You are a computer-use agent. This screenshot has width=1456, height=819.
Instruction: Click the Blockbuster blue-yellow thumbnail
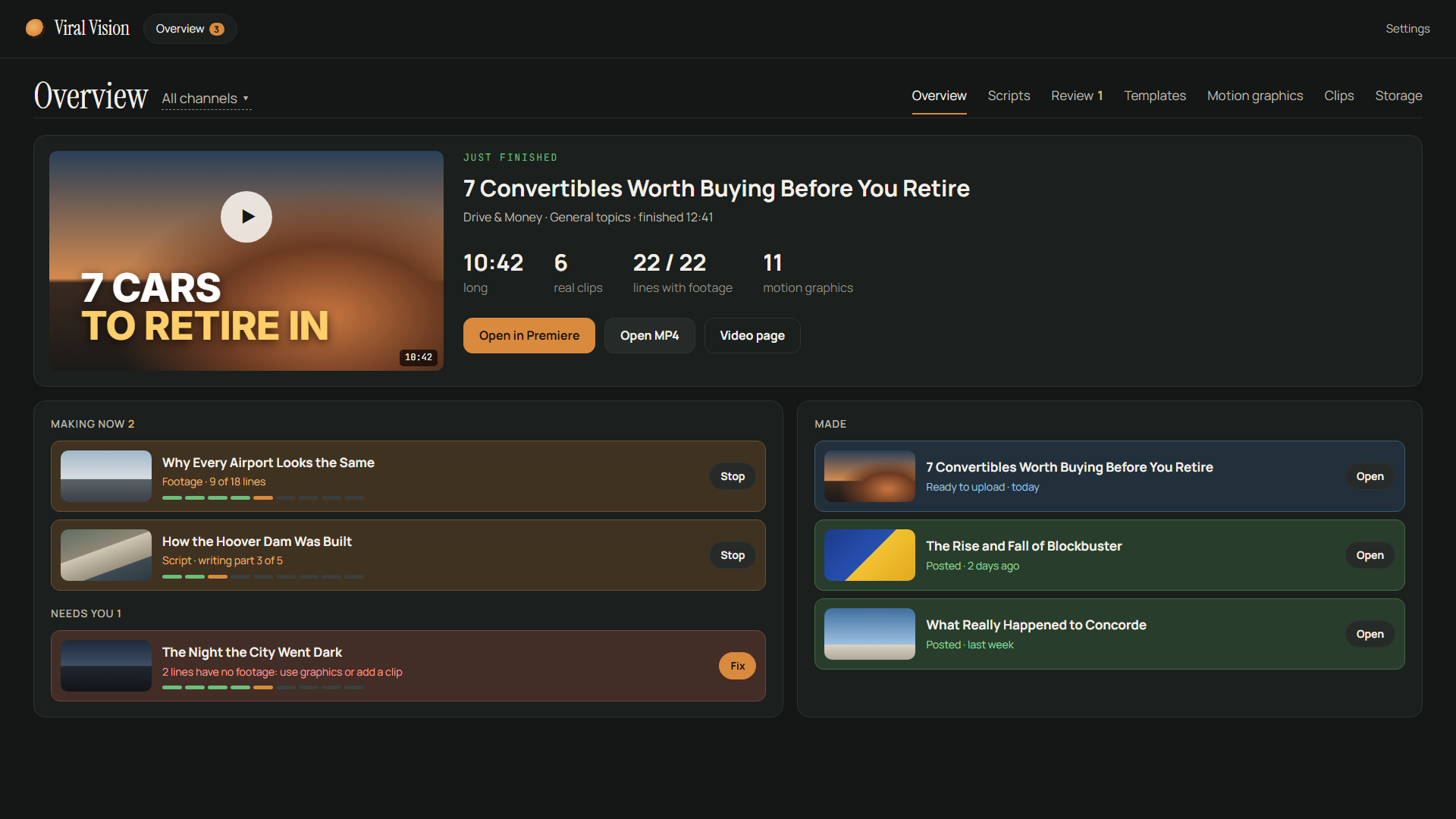click(x=870, y=555)
